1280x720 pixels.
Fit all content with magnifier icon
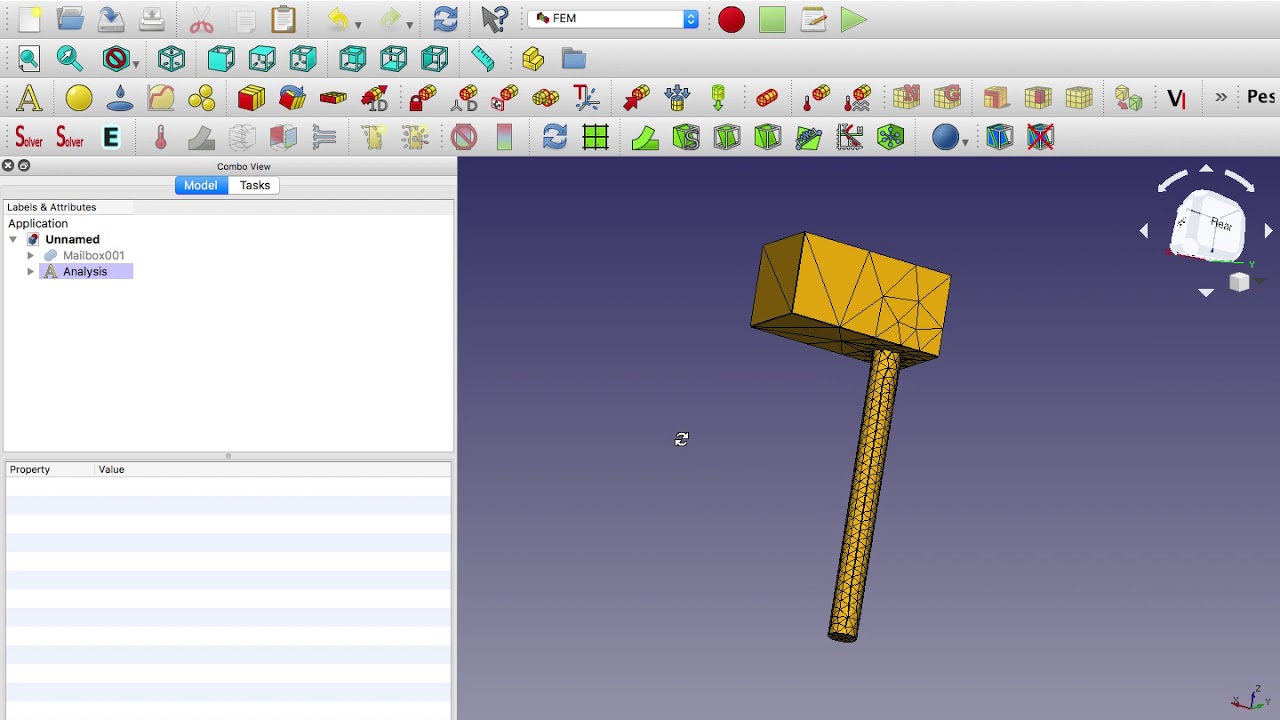[29, 58]
